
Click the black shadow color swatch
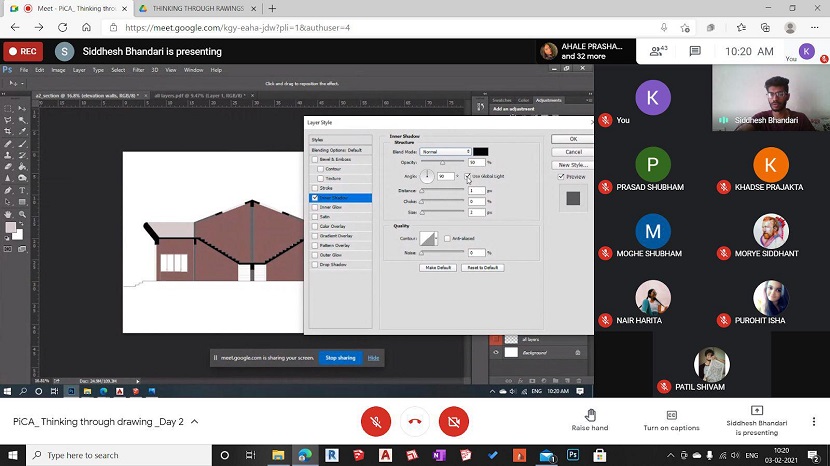click(480, 152)
